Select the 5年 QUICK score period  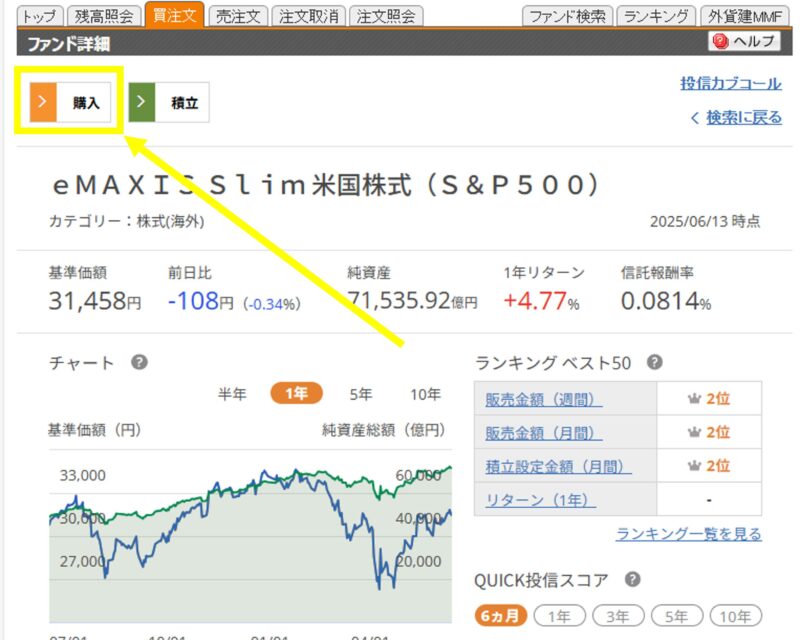click(677, 616)
